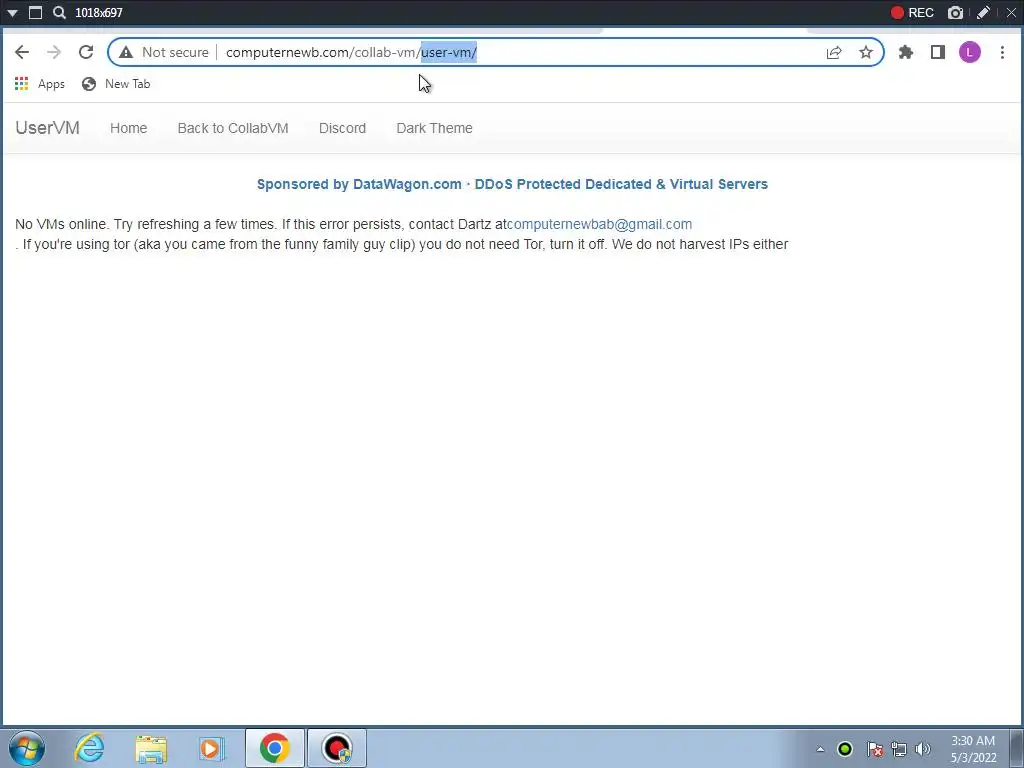Screen dimensions: 1024x768
Task: Click the recorder window frame icon
Action: 36,12
